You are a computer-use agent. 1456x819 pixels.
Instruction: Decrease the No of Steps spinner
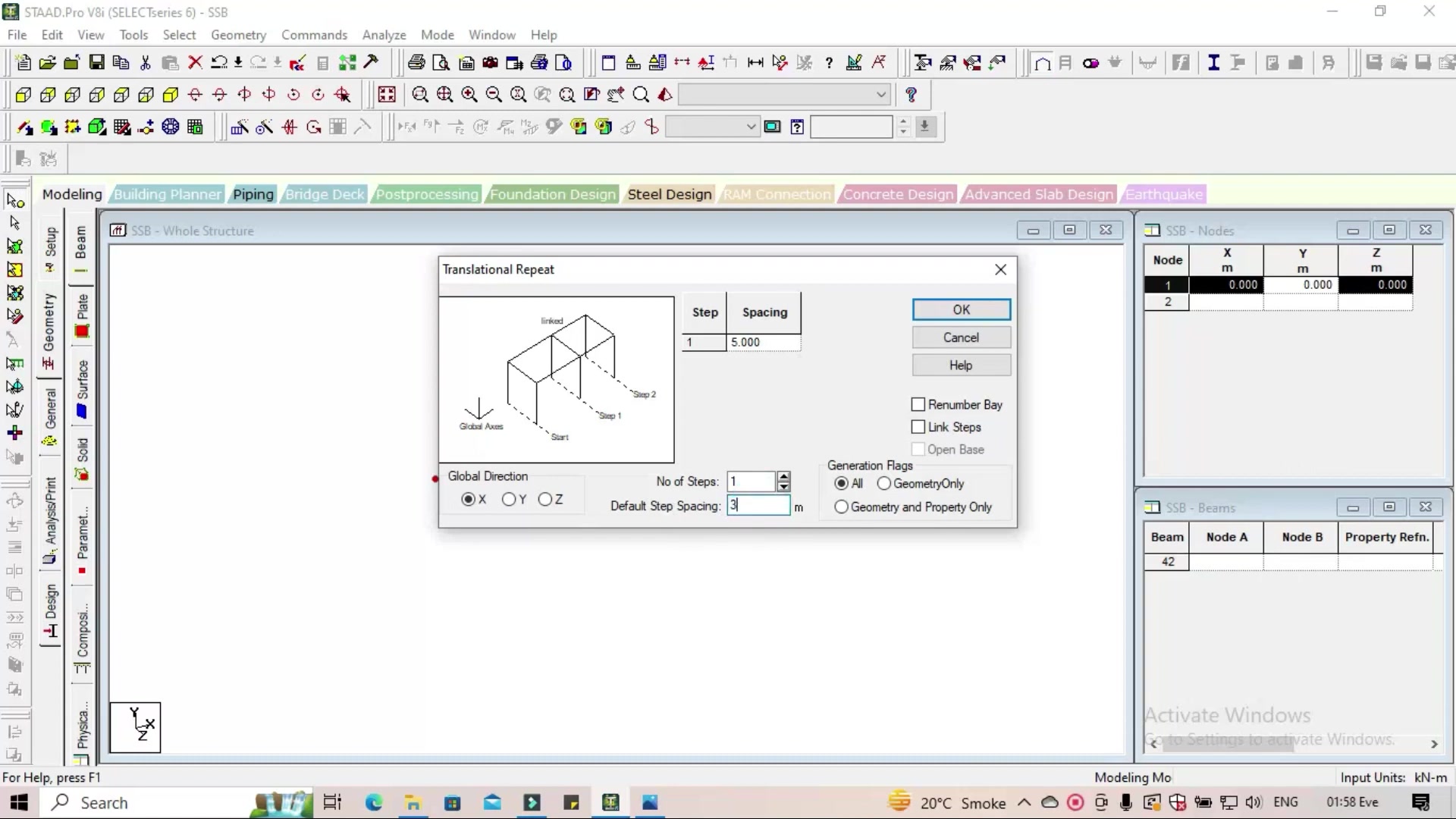click(784, 486)
